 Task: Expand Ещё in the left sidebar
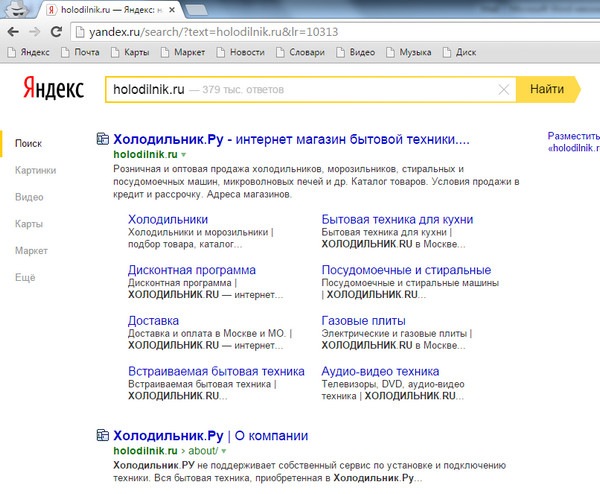click(x=25, y=277)
